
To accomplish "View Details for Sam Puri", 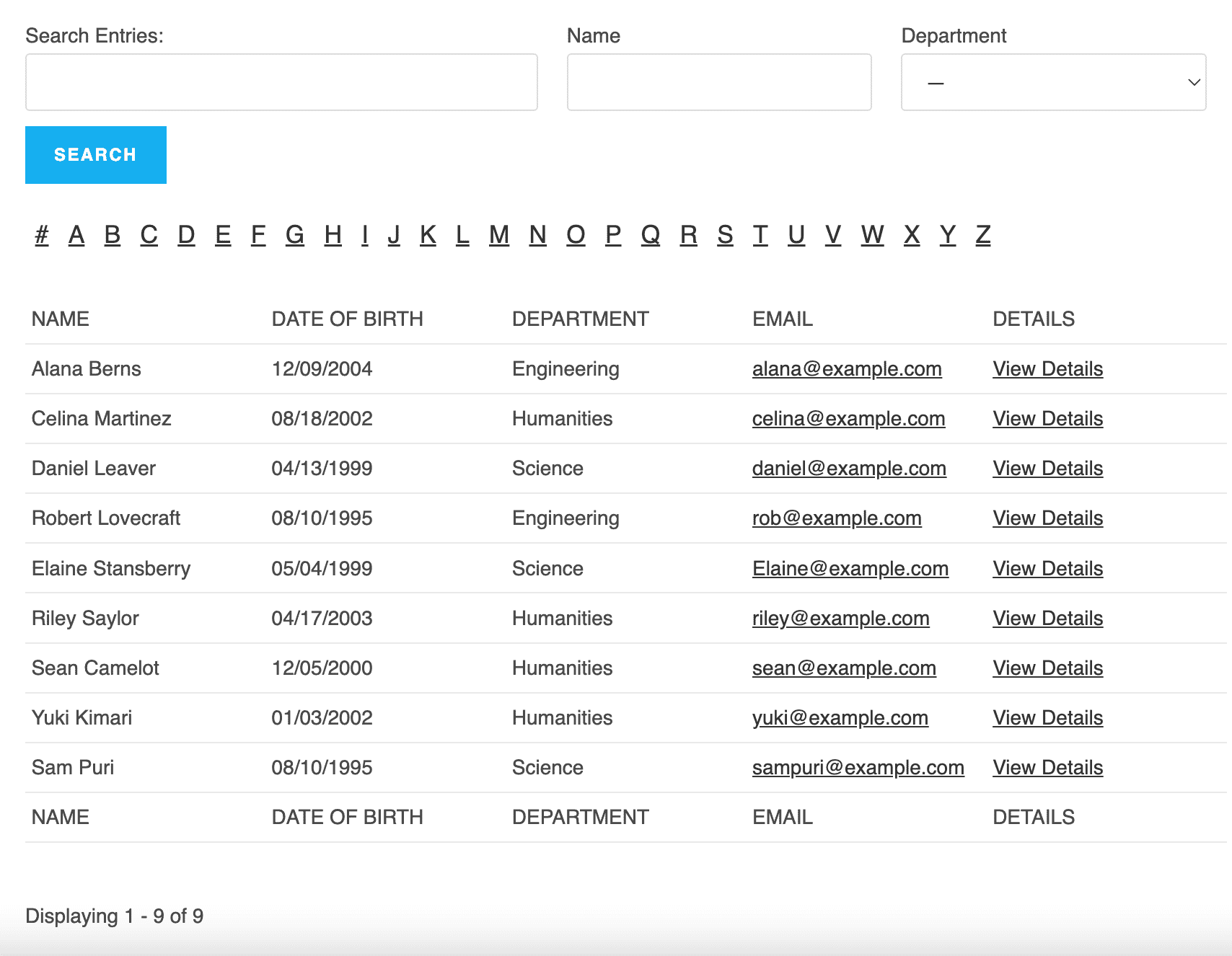I will click(x=1048, y=768).
